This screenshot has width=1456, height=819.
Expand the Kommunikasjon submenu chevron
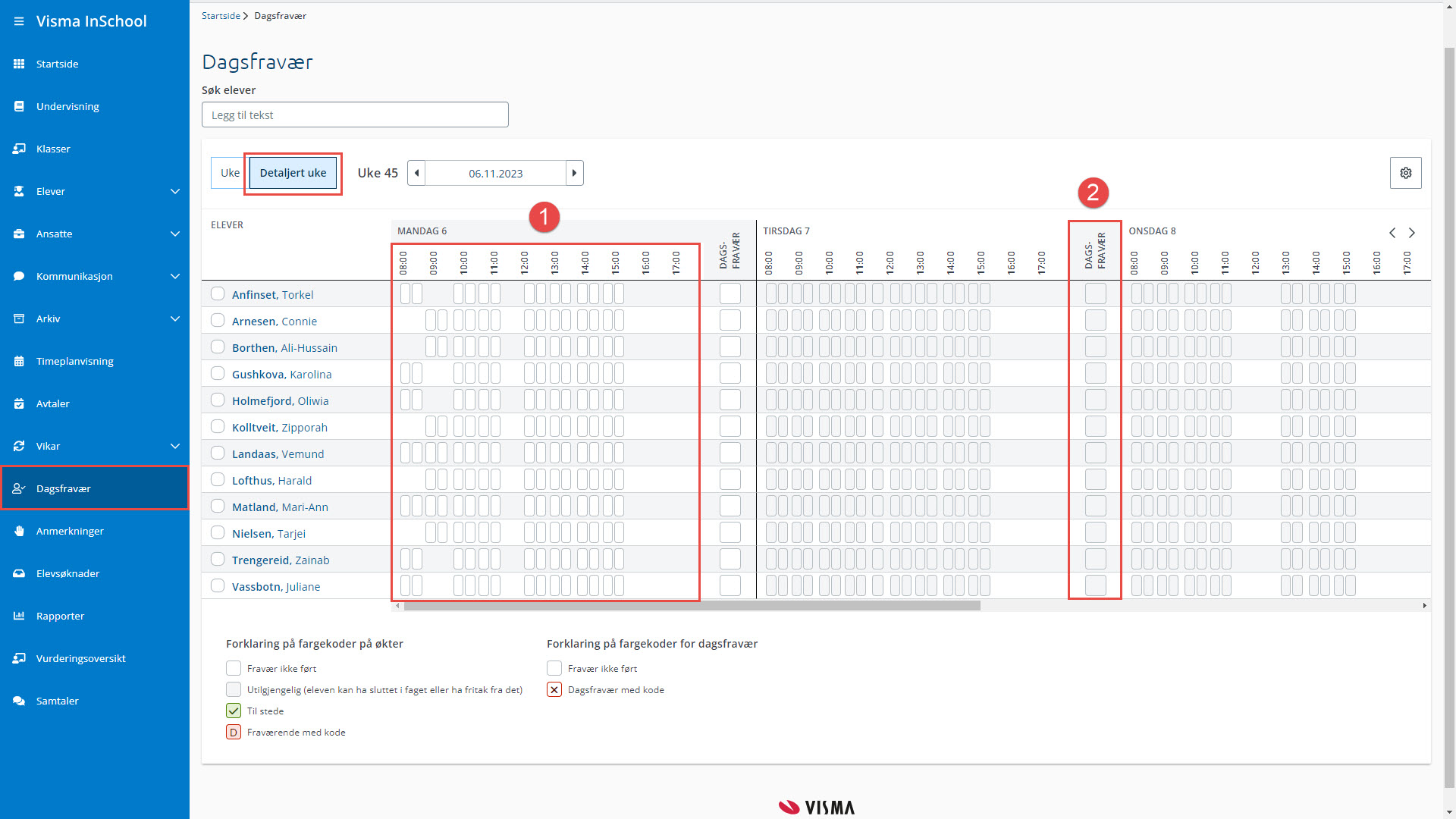(175, 276)
